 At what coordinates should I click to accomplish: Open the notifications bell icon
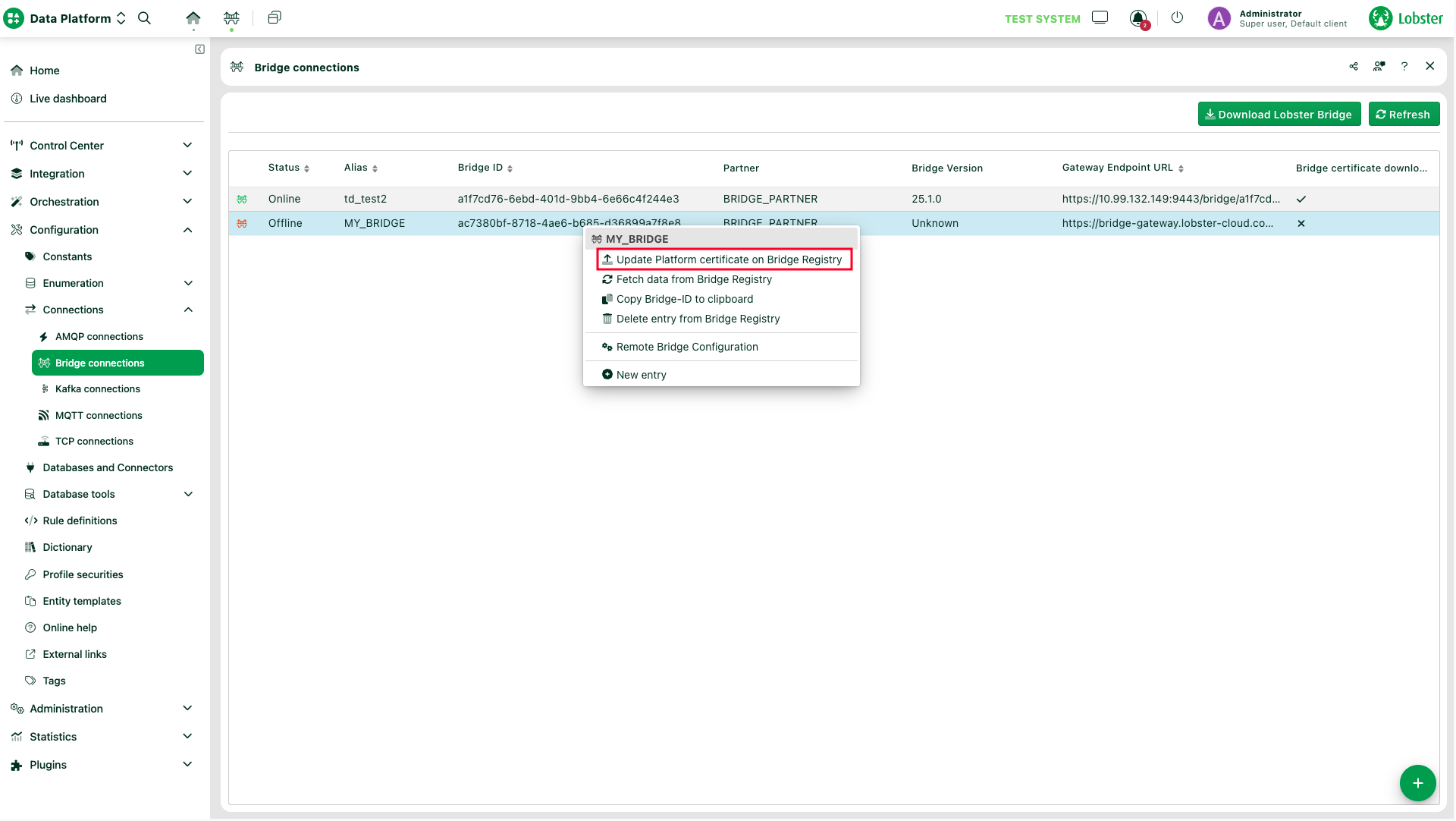[x=1137, y=18]
